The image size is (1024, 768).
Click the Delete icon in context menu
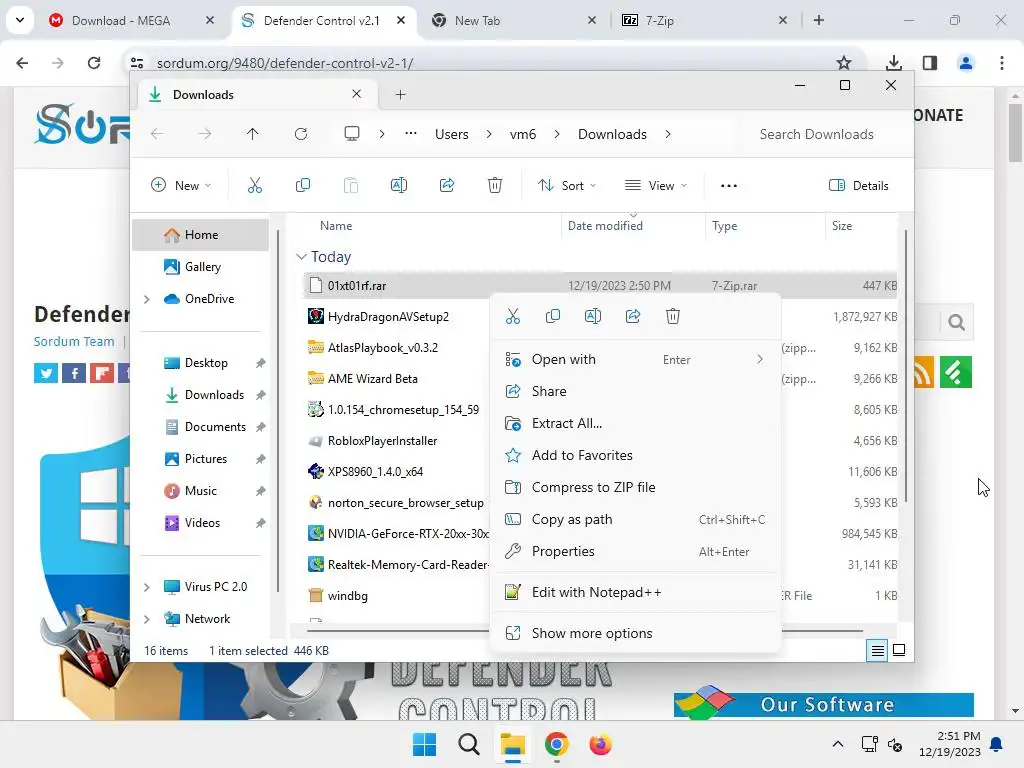click(673, 317)
